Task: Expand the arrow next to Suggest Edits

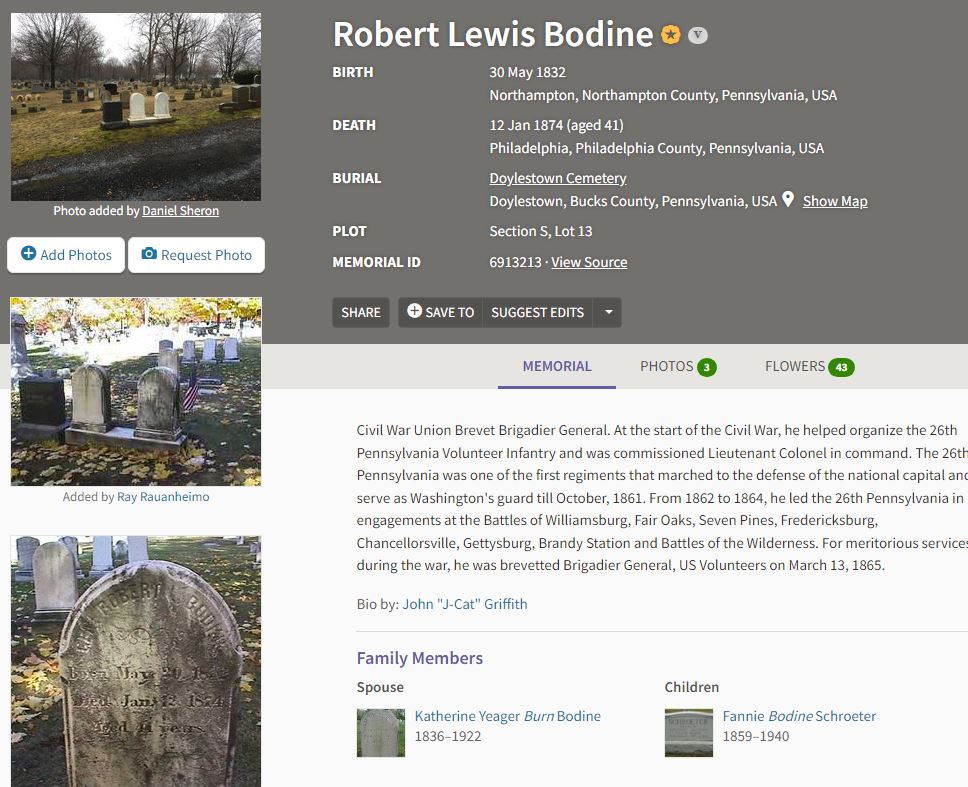Action: tap(608, 312)
